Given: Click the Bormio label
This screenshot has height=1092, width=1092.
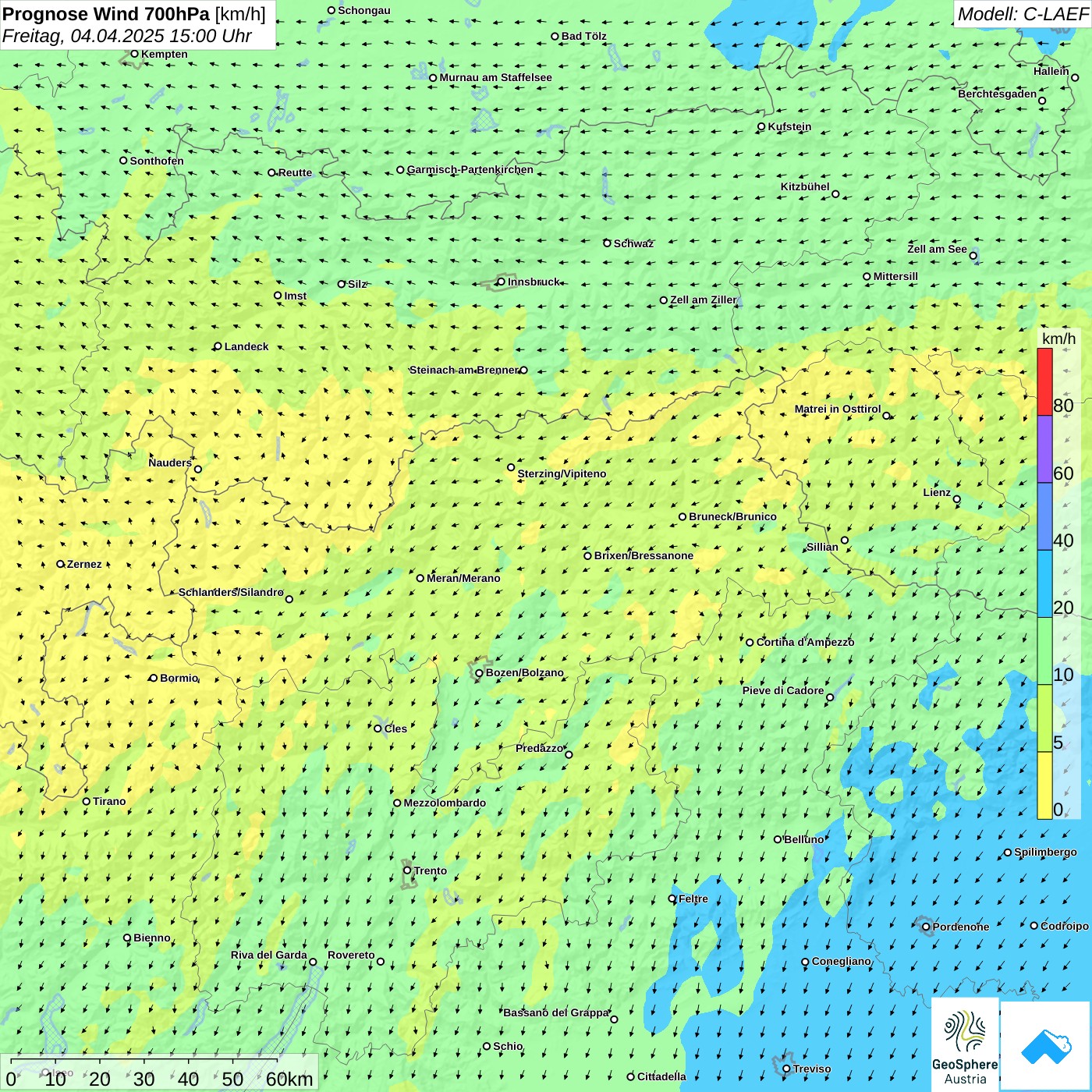Looking at the screenshot, I should [179, 678].
